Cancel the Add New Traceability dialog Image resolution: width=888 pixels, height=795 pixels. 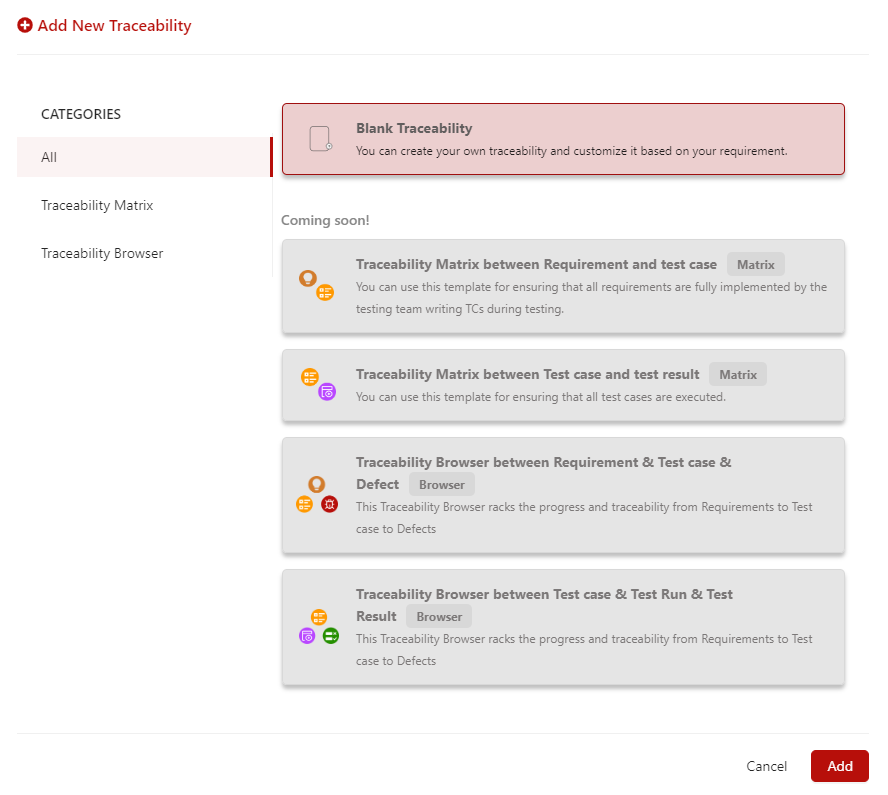tap(766, 766)
